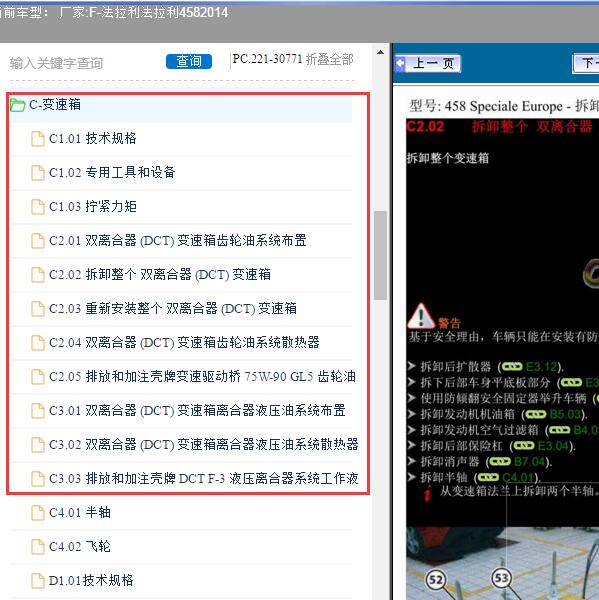Image resolution: width=599 pixels, height=600 pixels.
Task: Click document icon beside C2.01 entry
Action: (x=38, y=241)
